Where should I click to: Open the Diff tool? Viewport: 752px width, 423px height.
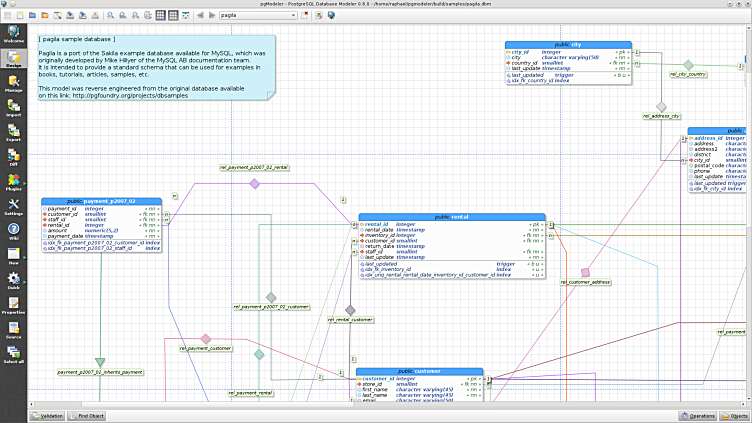click(x=13, y=157)
